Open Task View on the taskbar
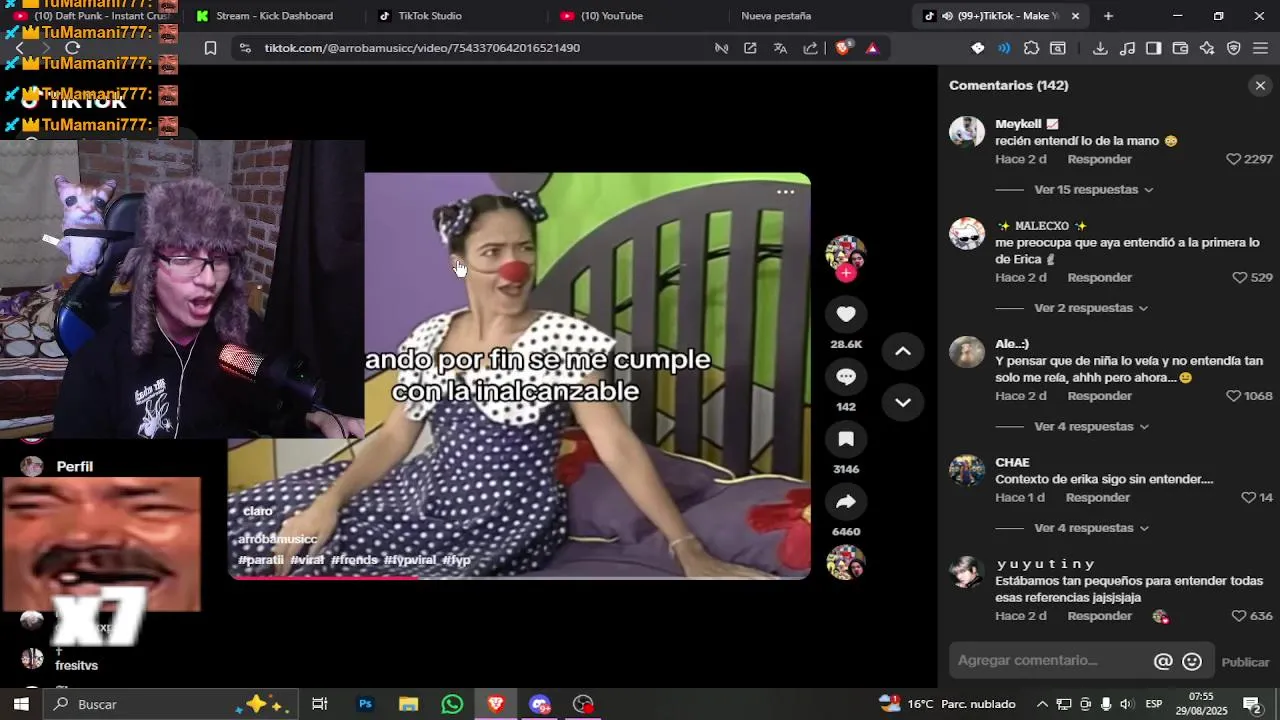This screenshot has height=720, width=1280. [x=320, y=704]
